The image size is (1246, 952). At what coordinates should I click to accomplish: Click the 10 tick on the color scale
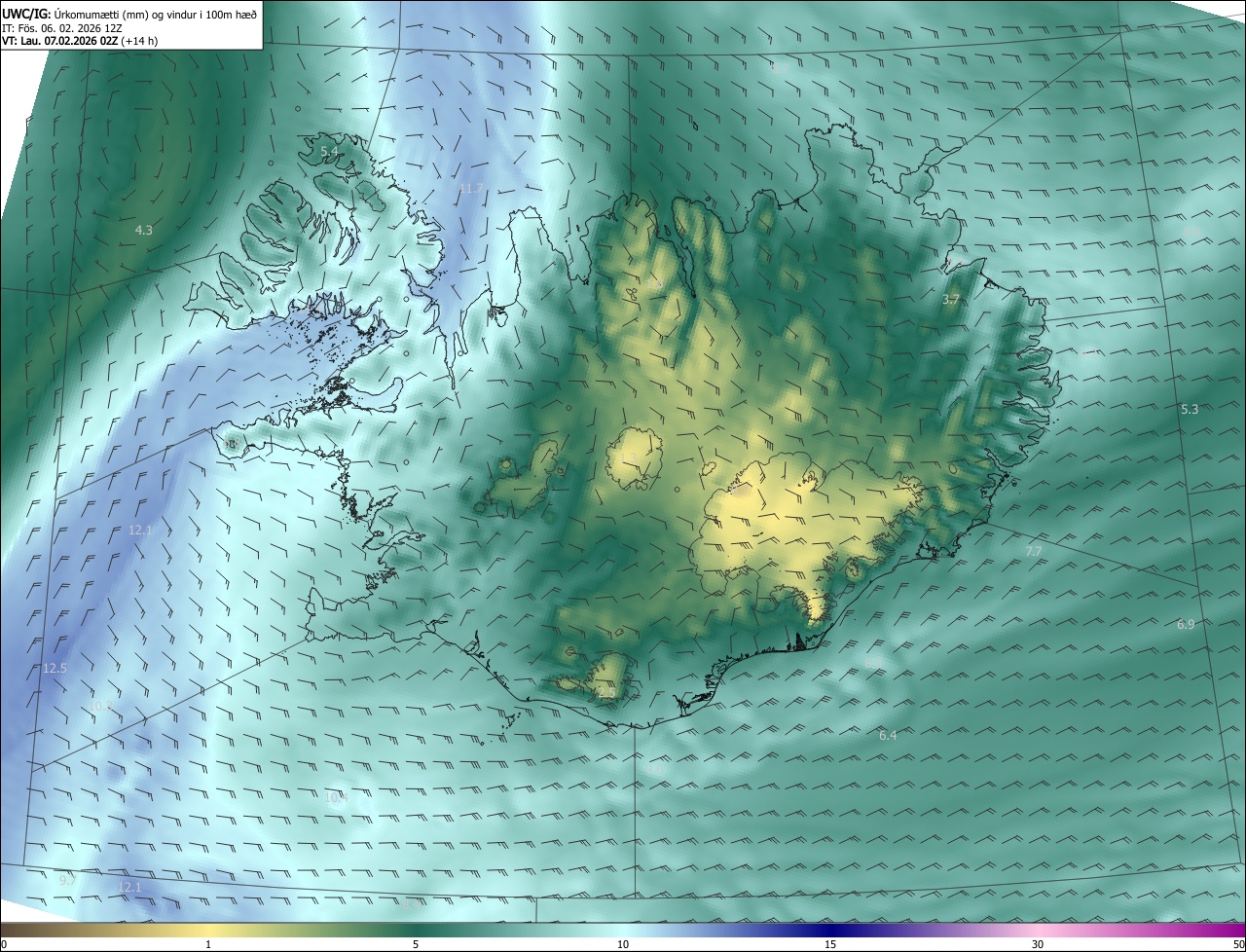tap(623, 945)
